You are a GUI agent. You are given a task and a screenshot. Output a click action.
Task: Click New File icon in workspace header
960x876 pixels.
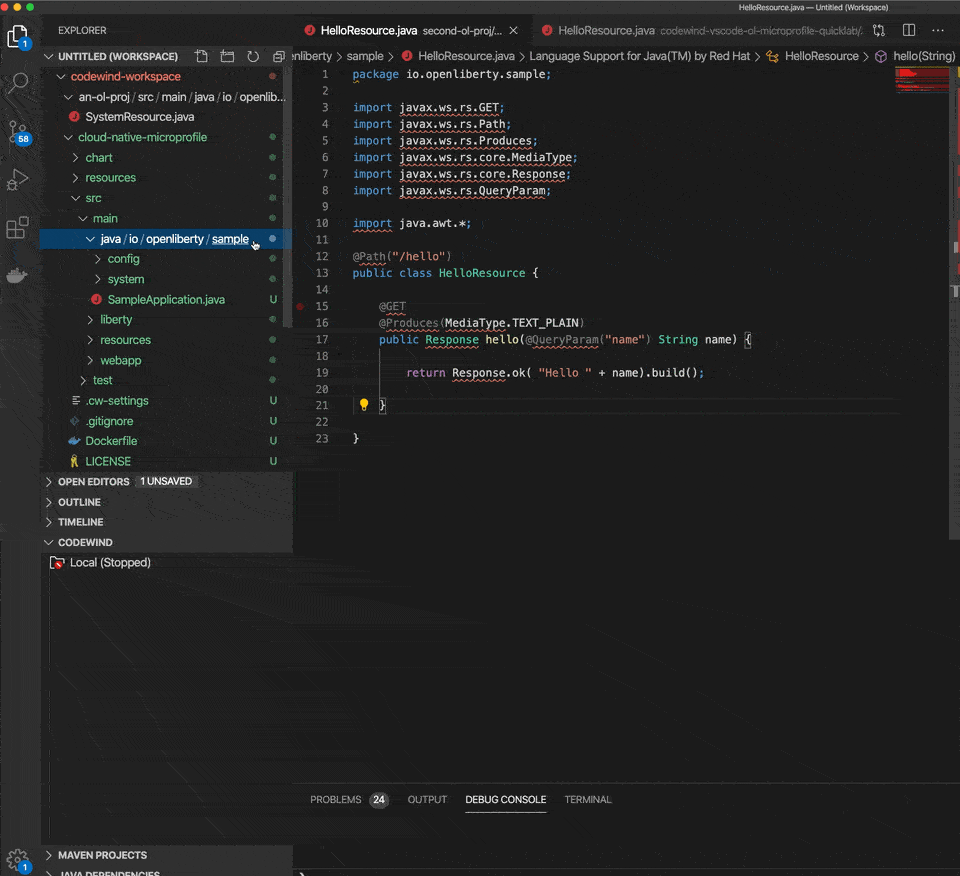pyautogui.click(x=201, y=56)
